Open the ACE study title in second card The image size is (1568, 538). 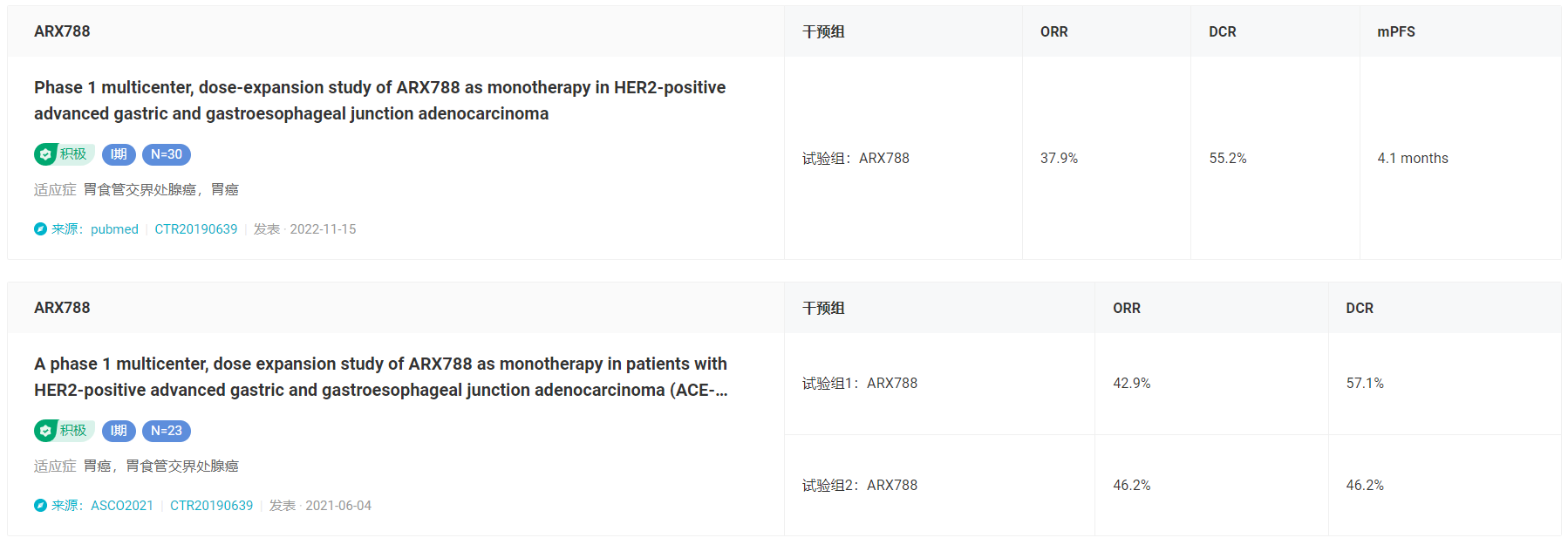point(381,377)
